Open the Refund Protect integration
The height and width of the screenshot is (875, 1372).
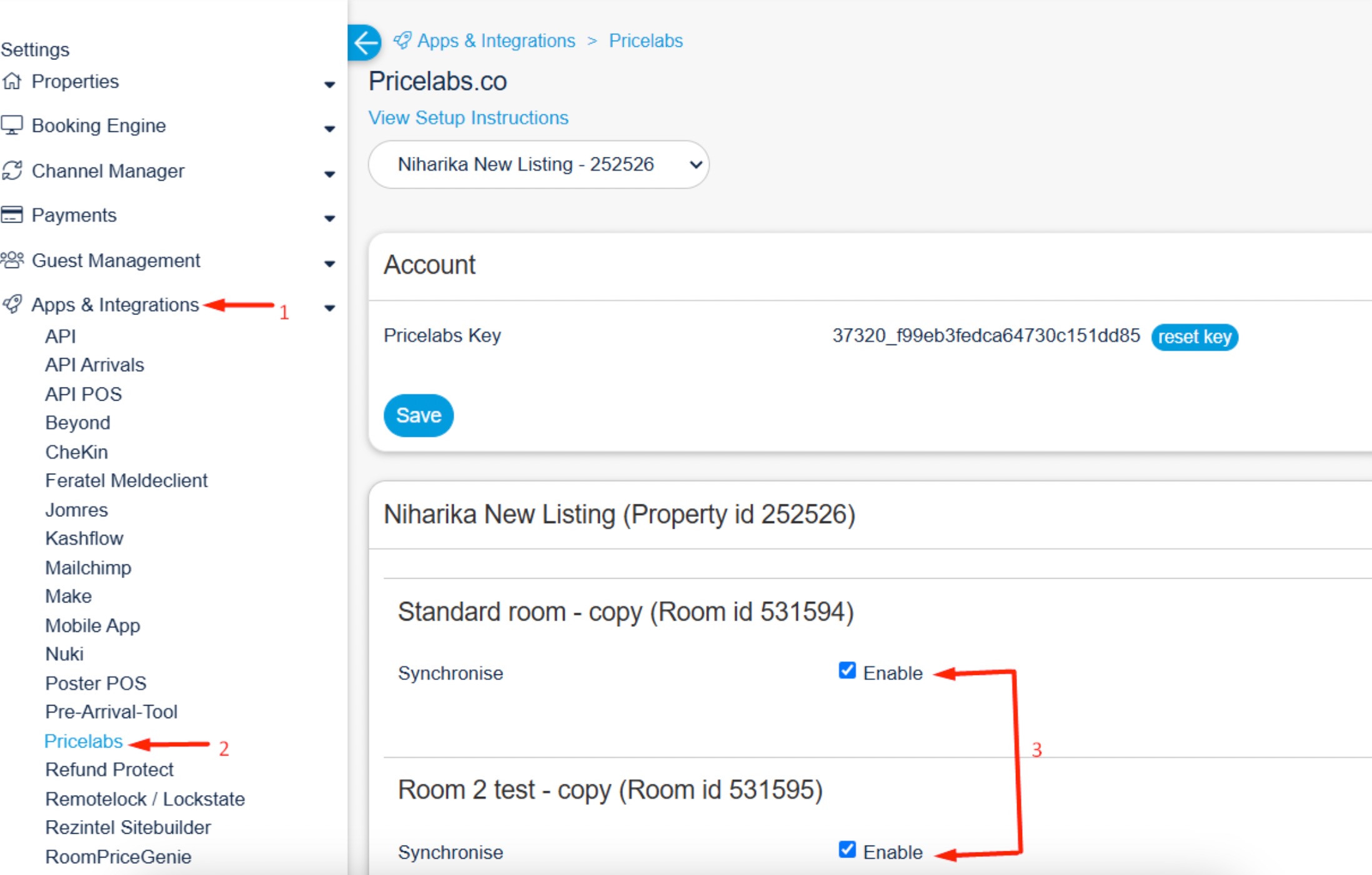point(109,769)
